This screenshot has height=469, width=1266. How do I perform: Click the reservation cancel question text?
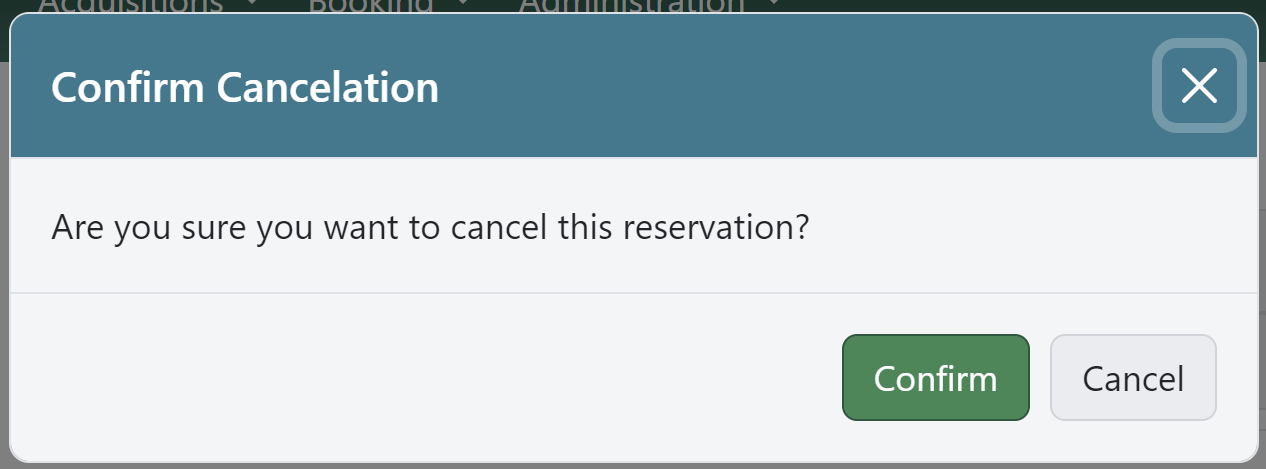tap(429, 228)
